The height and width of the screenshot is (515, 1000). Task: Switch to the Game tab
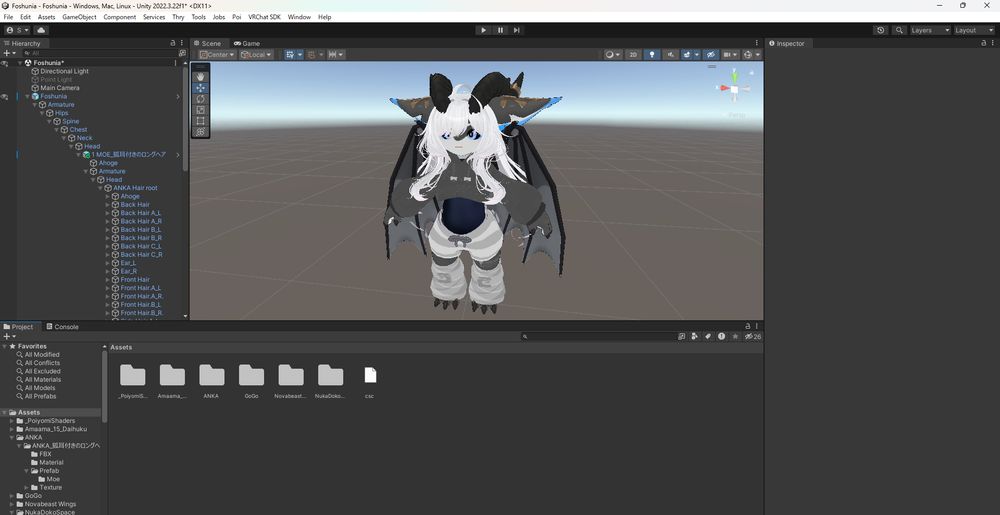(247, 43)
